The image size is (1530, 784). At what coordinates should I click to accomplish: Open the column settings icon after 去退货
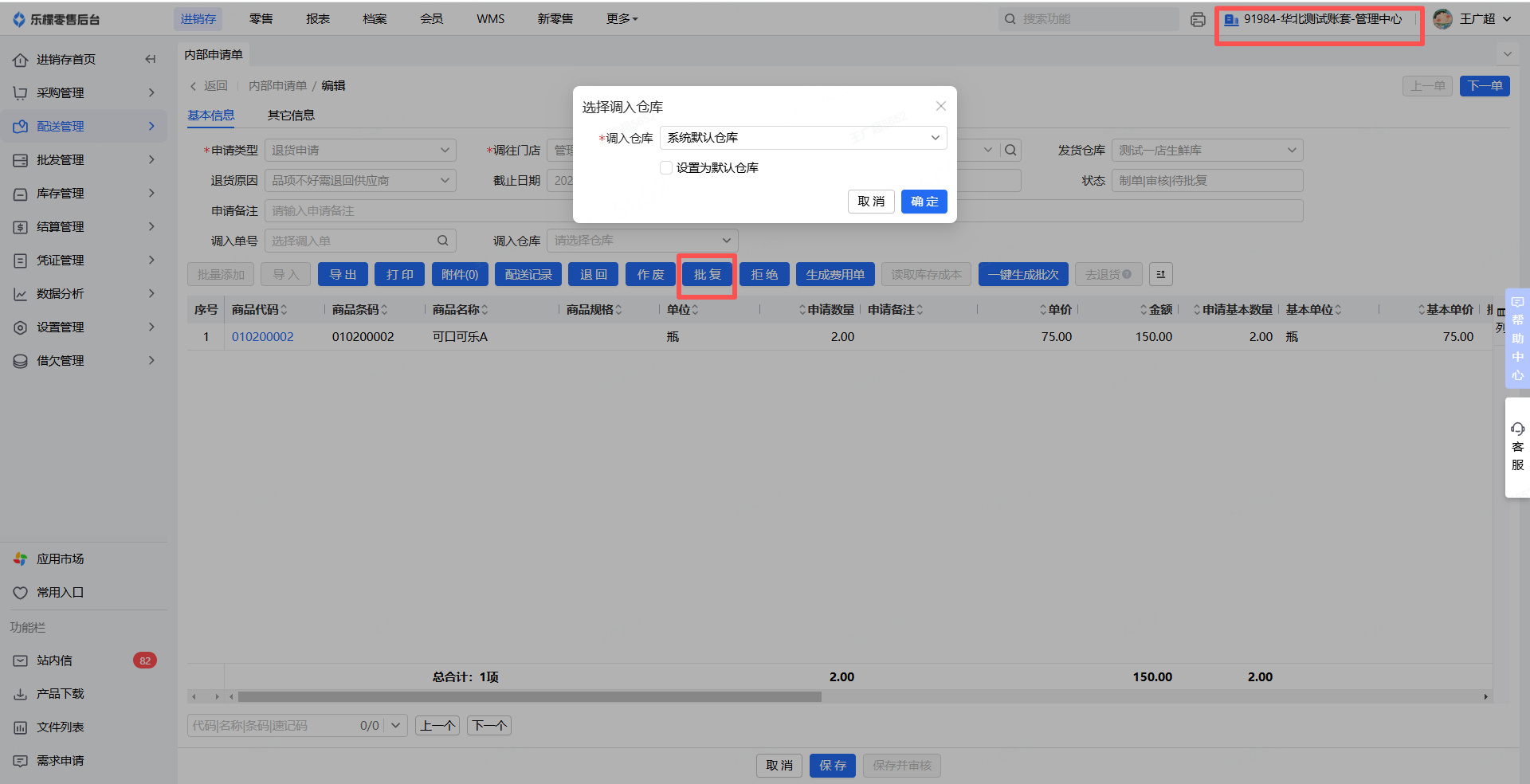pos(1161,274)
